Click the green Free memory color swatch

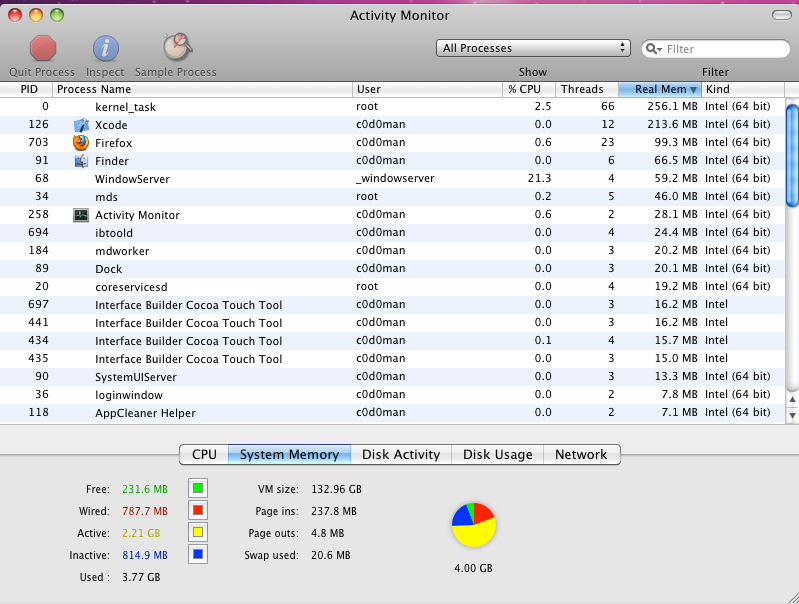coord(198,488)
